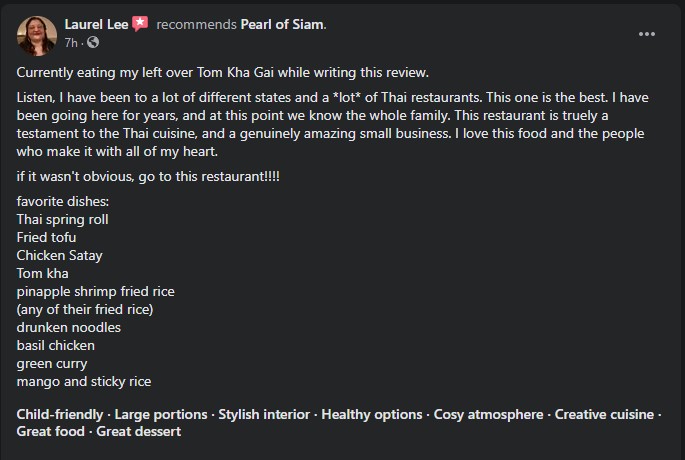Click the Great food tag
The width and height of the screenshot is (685, 460).
[x=48, y=432]
